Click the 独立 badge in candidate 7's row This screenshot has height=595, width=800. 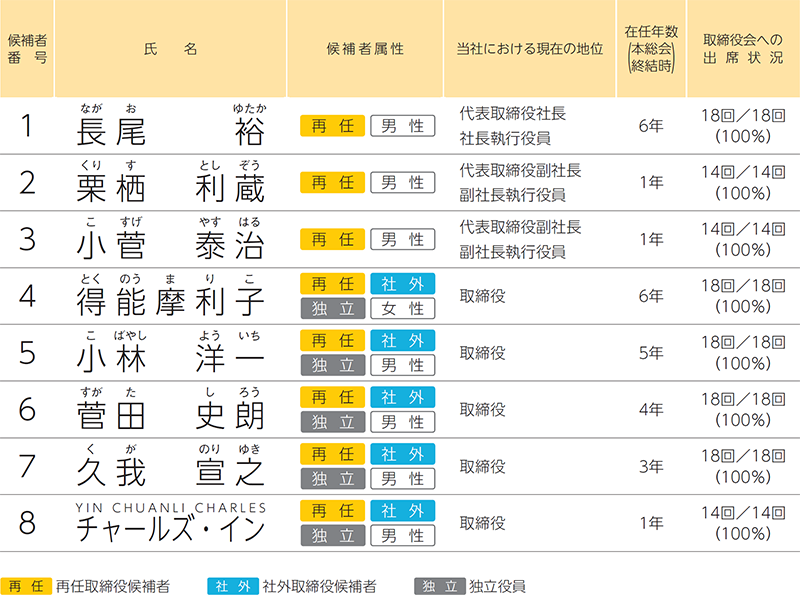[x=332, y=479]
